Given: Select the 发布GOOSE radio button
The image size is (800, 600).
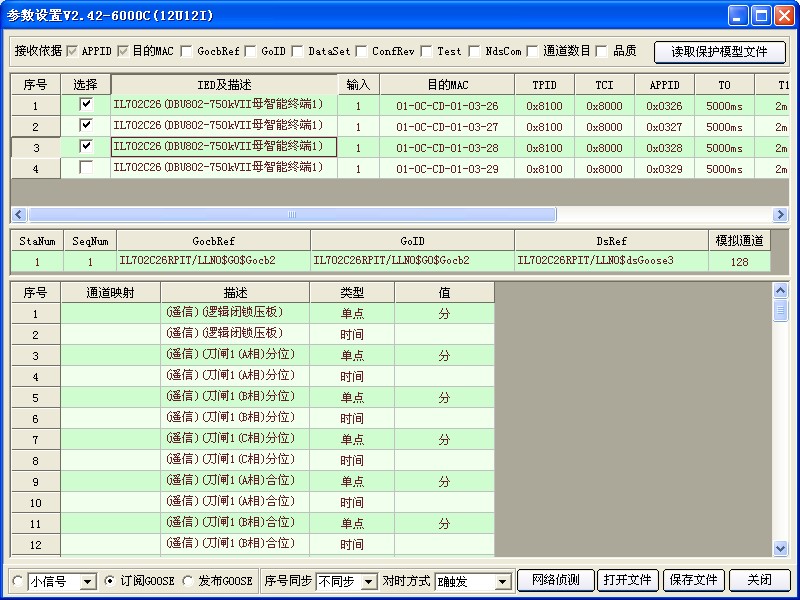Looking at the screenshot, I should point(188,581).
